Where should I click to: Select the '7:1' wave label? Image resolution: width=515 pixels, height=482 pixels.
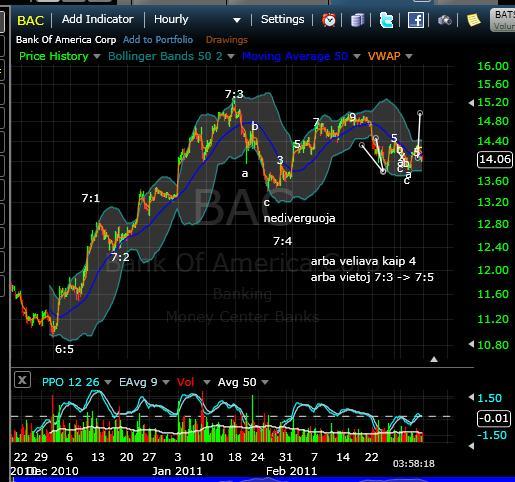(91, 198)
